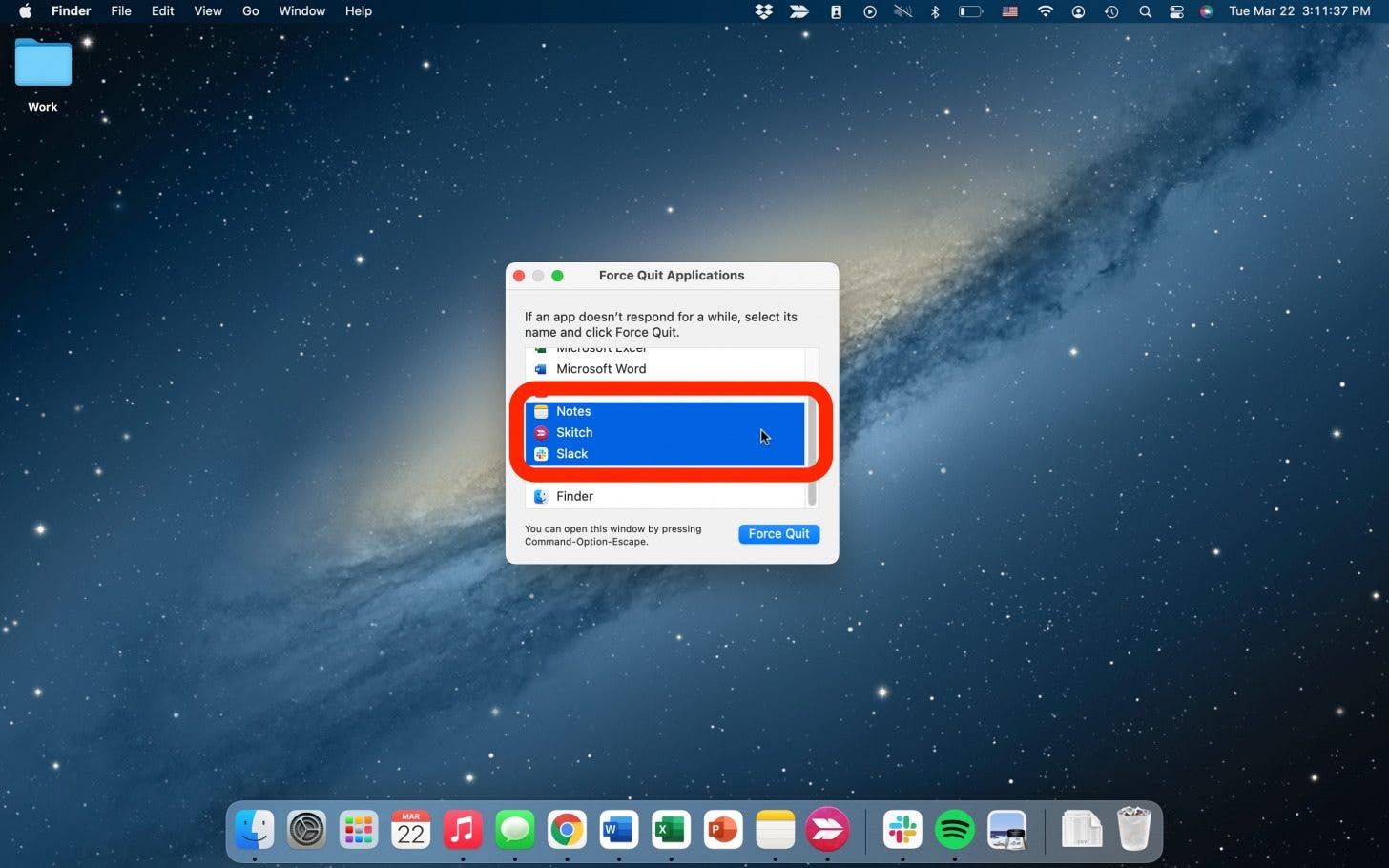Viewport: 1389px width, 868px height.
Task: Open Microsoft Excel from the Dock
Action: tap(671, 830)
